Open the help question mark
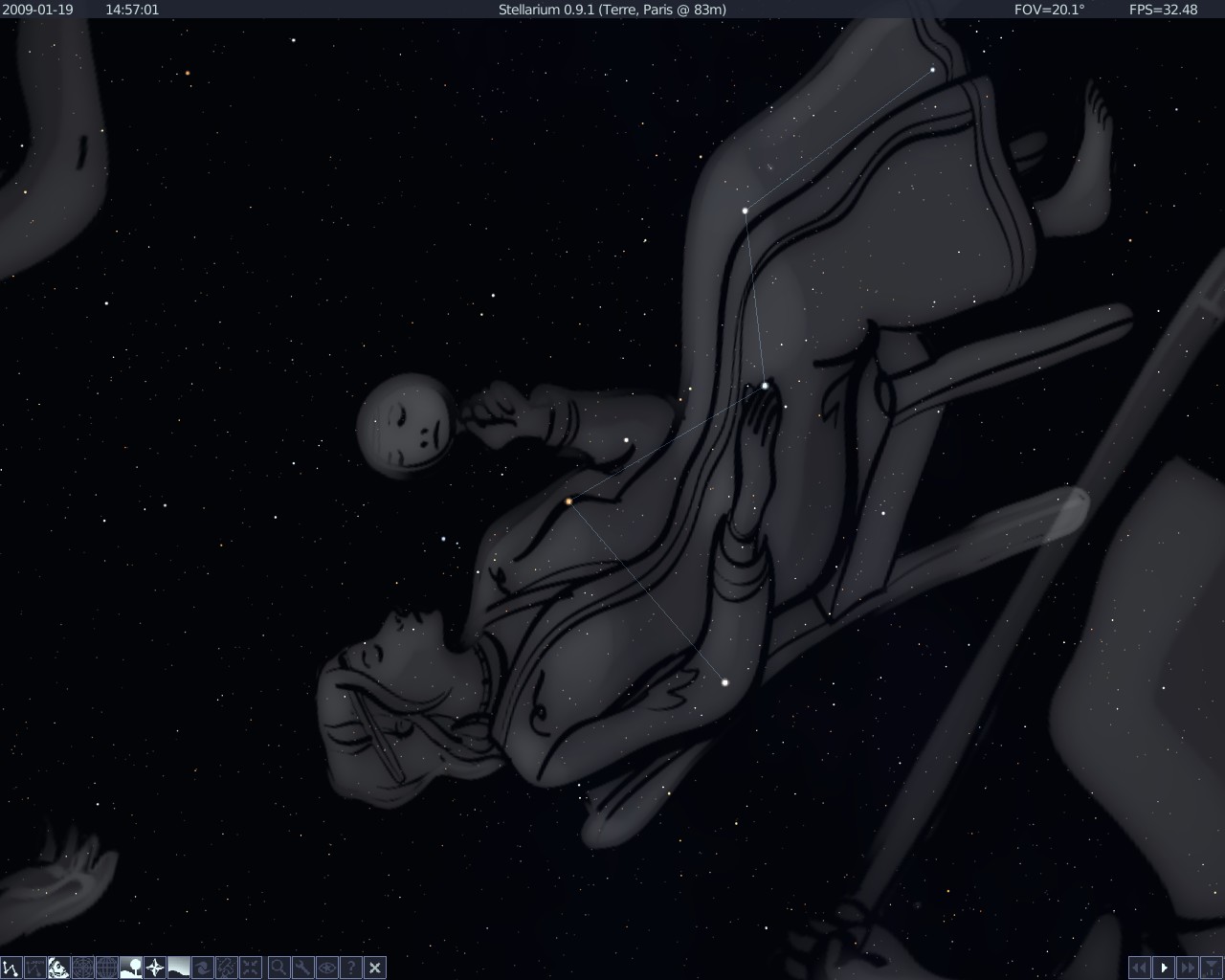1225x980 pixels. tap(350, 968)
